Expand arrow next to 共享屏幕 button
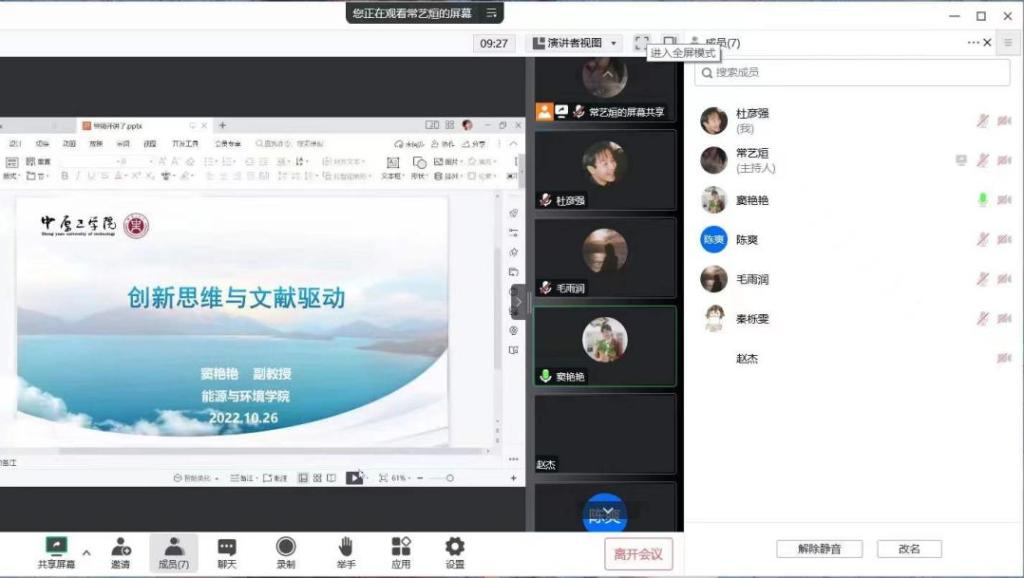 click(x=86, y=552)
